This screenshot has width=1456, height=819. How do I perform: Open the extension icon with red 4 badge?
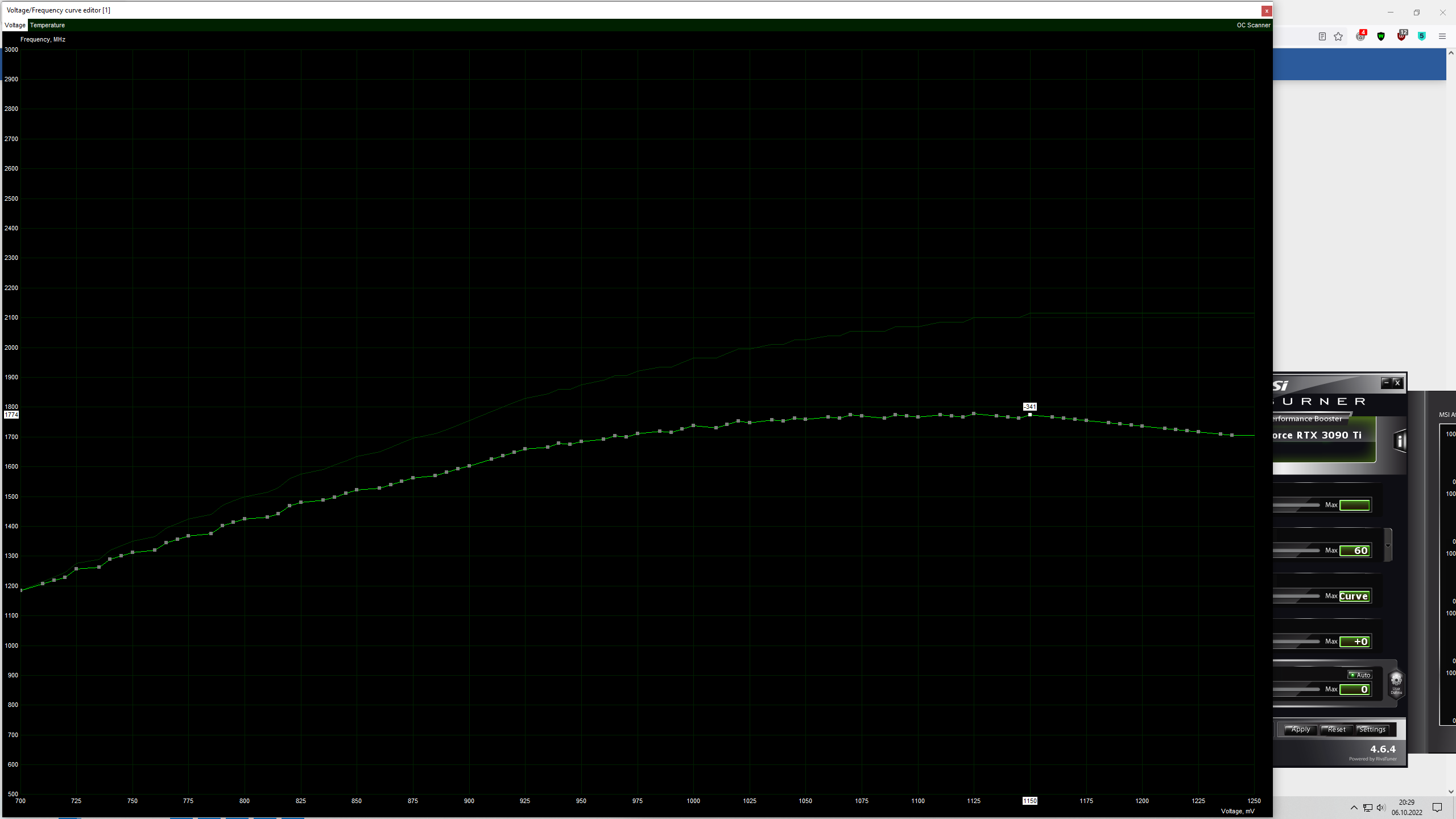[x=1360, y=36]
